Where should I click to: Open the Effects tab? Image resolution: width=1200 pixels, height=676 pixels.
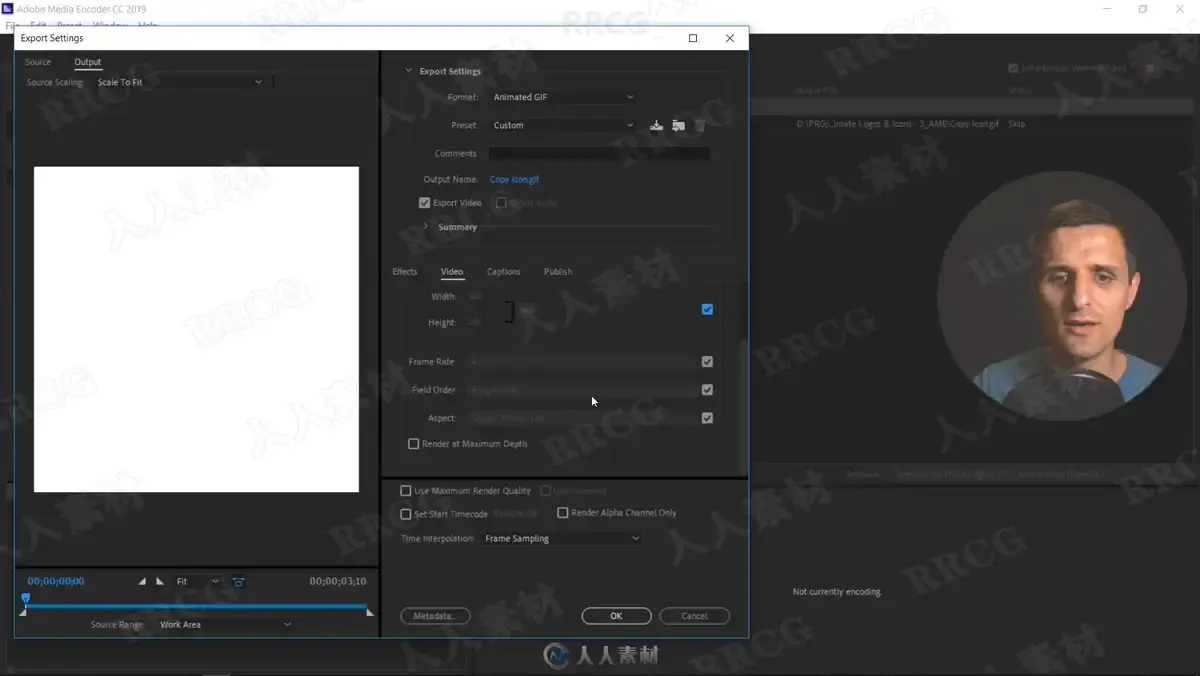click(405, 272)
